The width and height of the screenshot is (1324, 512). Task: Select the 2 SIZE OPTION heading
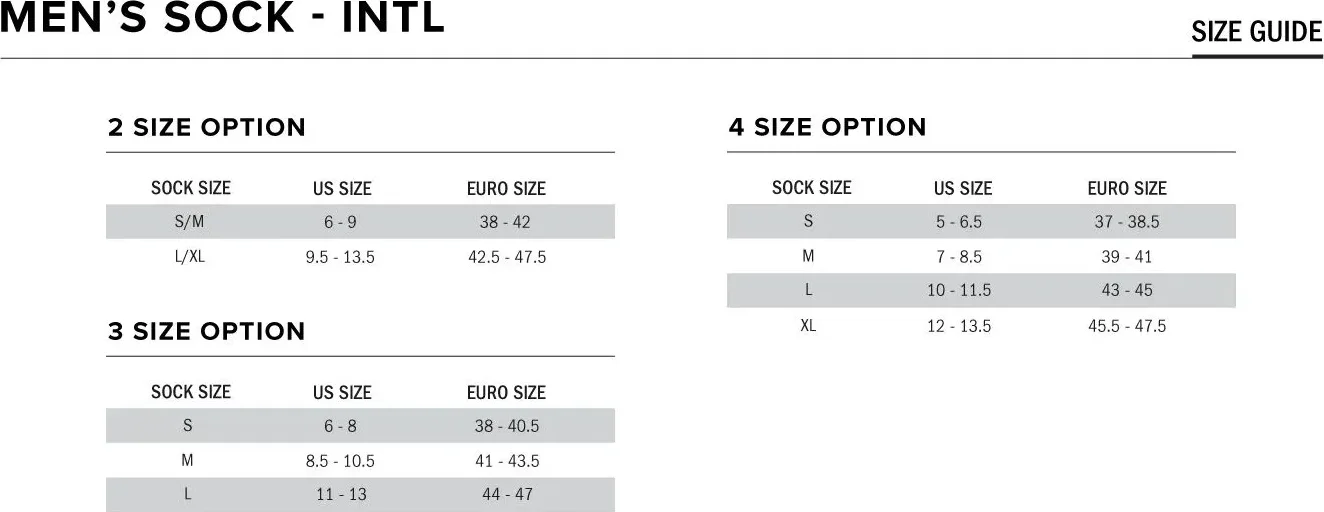pos(206,128)
